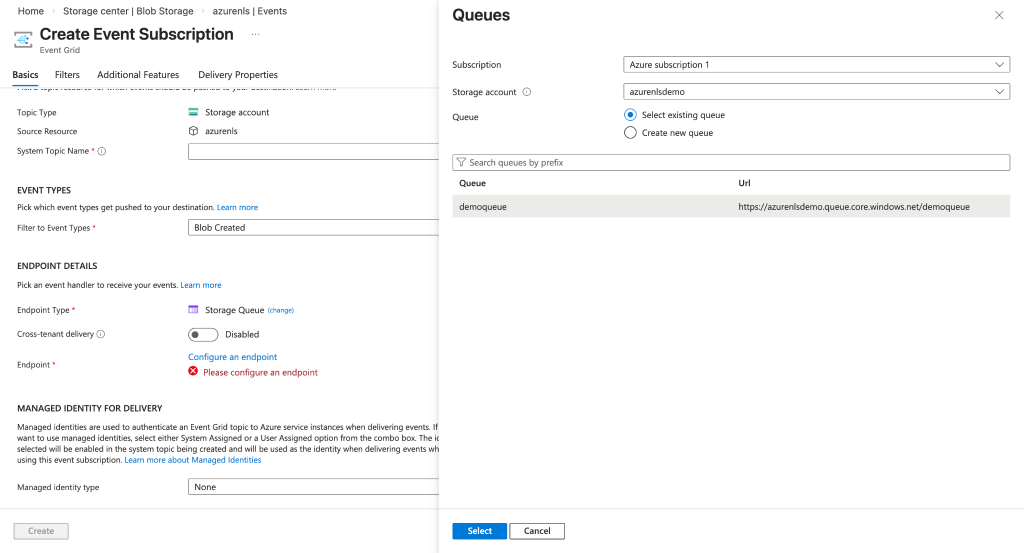Click the Queue column header
1024x553 pixels.
tap(472, 183)
